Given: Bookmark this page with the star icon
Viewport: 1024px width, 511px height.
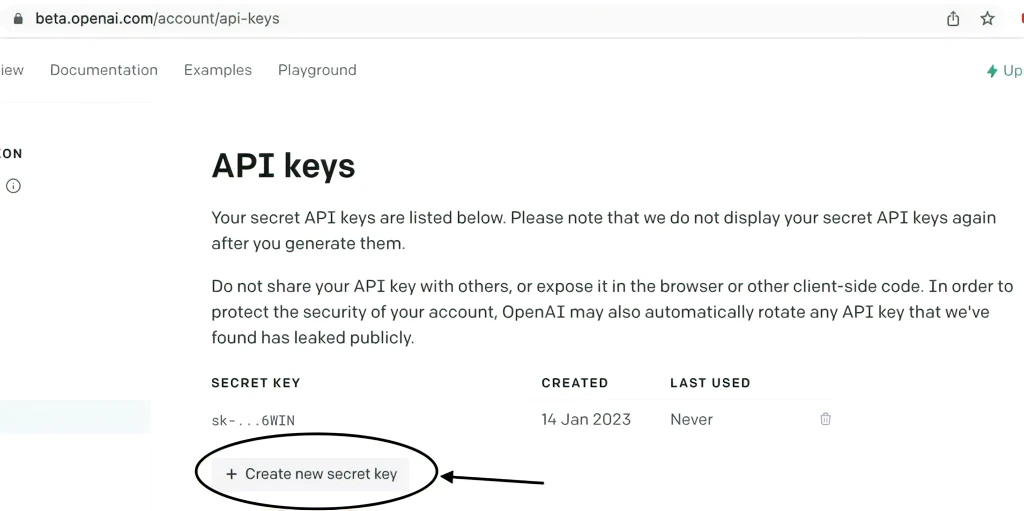Looking at the screenshot, I should [987, 18].
